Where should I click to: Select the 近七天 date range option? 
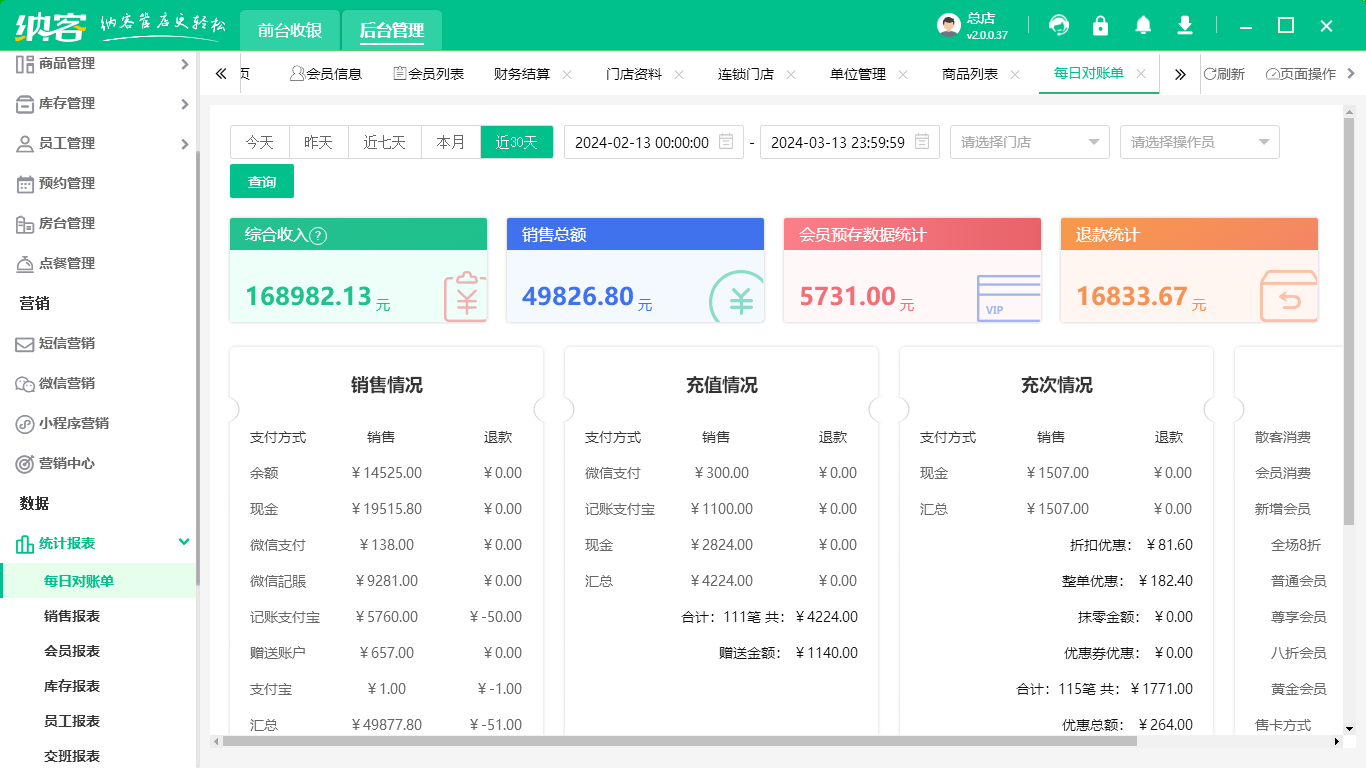tap(385, 142)
